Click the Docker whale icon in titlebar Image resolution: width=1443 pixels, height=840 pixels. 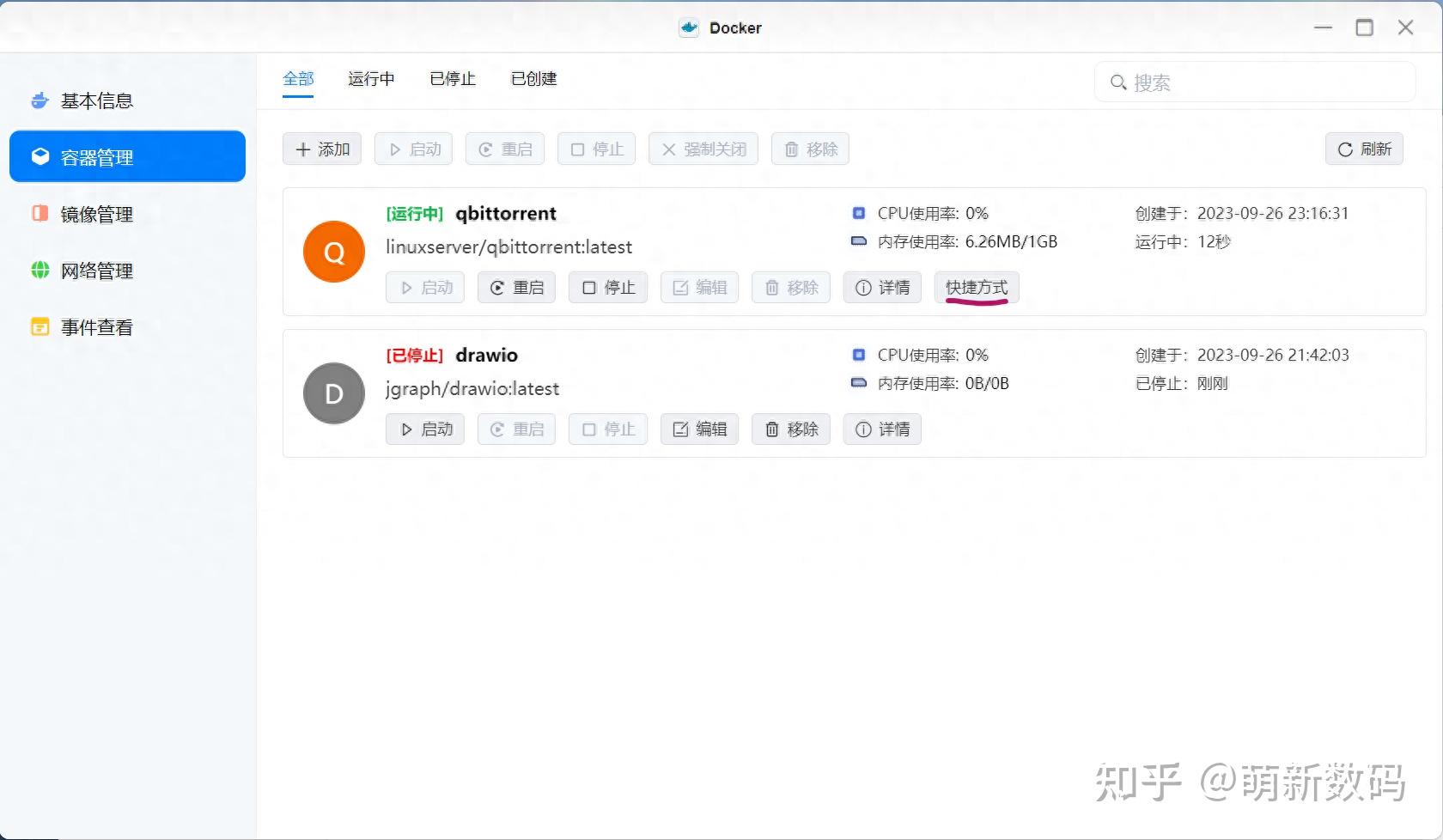[688, 27]
